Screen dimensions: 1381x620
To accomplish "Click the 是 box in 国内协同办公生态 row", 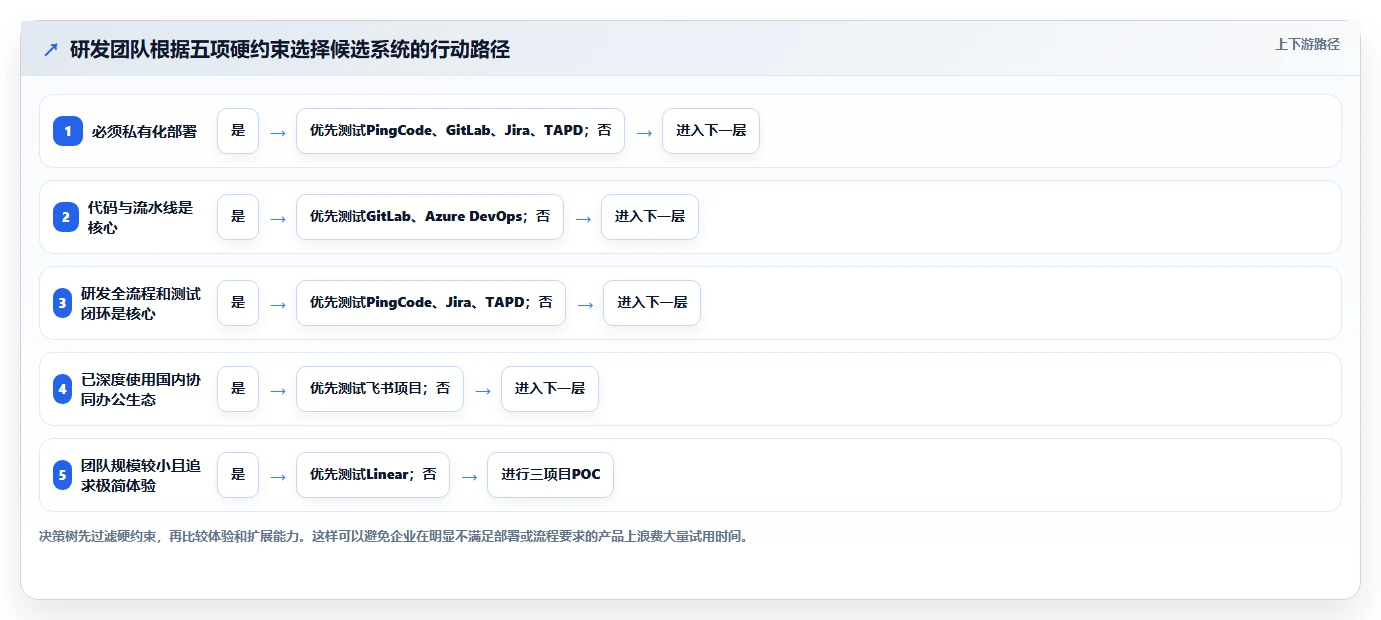I will coord(238,389).
